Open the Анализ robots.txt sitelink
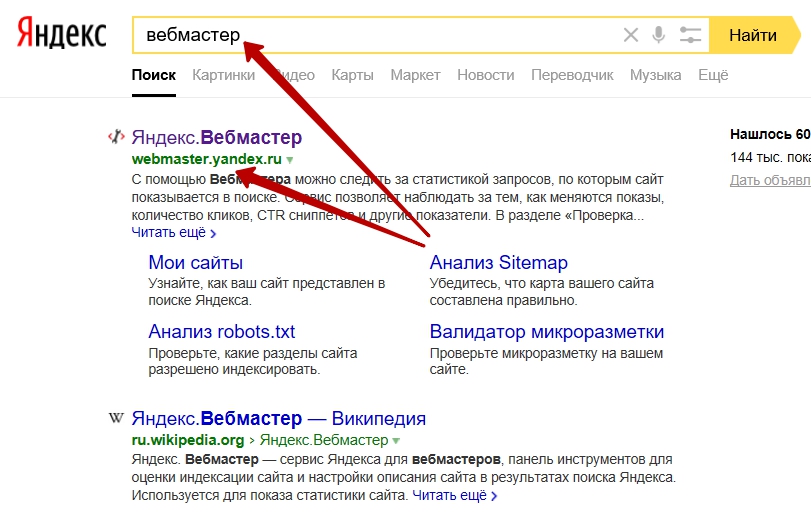Screen dimensions: 811x516 pyautogui.click(x=221, y=332)
